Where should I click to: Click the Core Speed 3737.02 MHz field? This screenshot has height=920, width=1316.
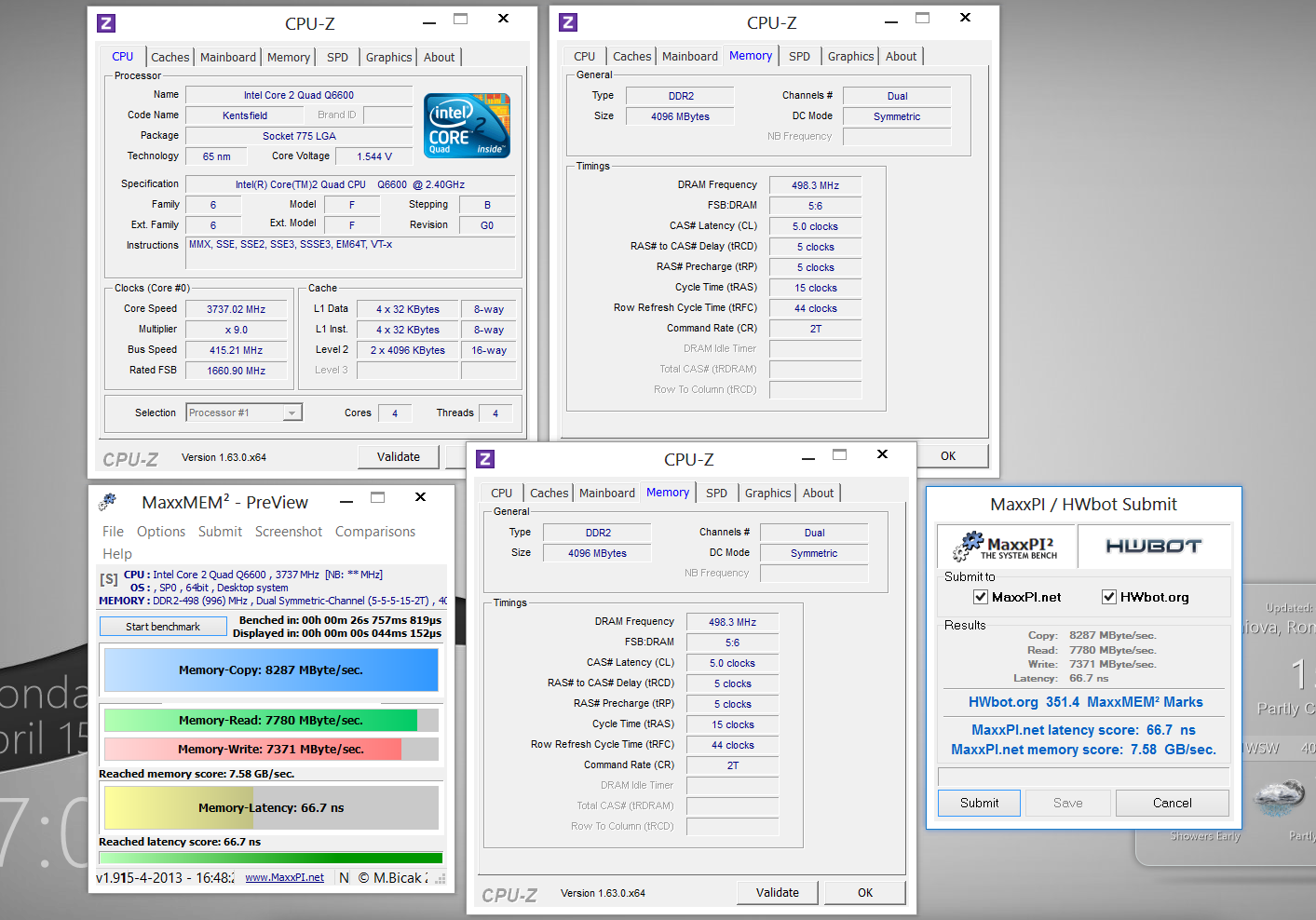point(237,309)
